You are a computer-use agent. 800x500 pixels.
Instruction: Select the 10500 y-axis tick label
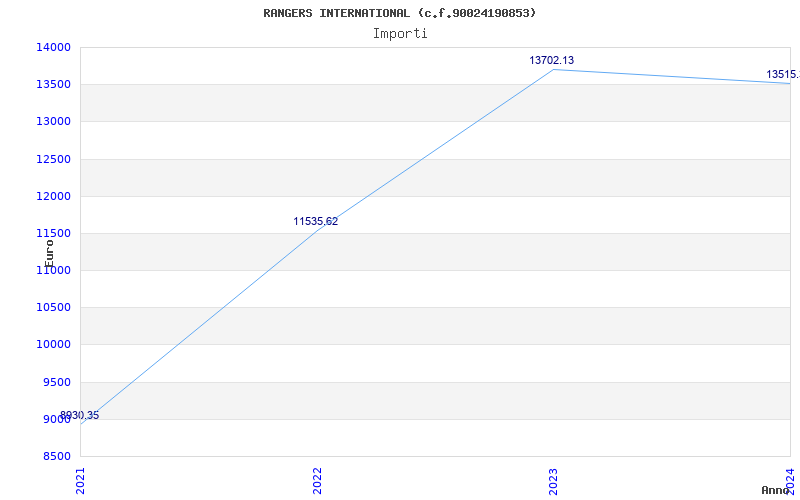click(x=53, y=308)
